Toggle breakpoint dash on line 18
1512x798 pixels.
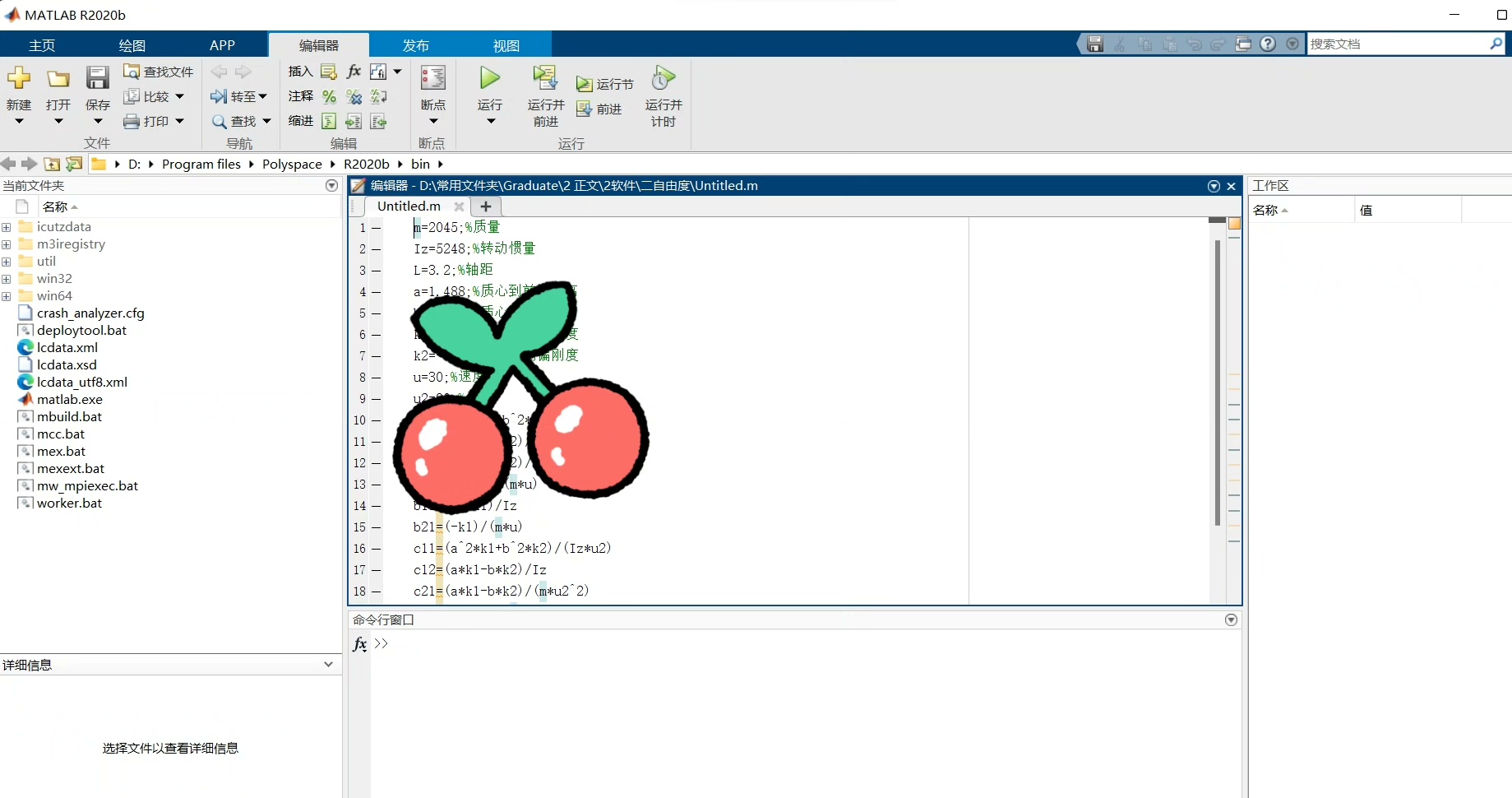tap(377, 592)
